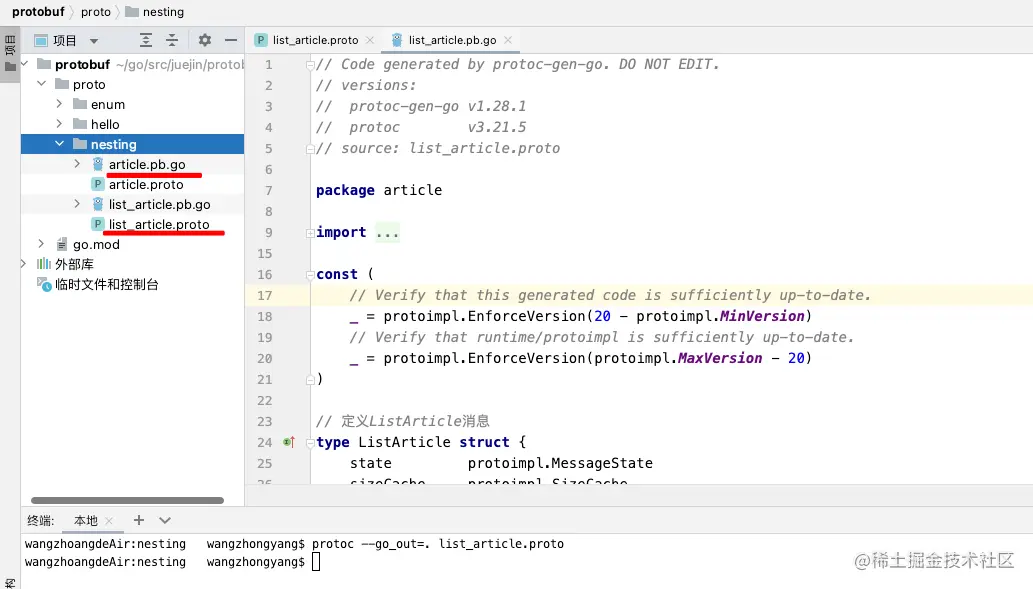The width and height of the screenshot is (1033, 589).
Task: Click the folded import ellipsis placeholder
Action: (x=387, y=233)
